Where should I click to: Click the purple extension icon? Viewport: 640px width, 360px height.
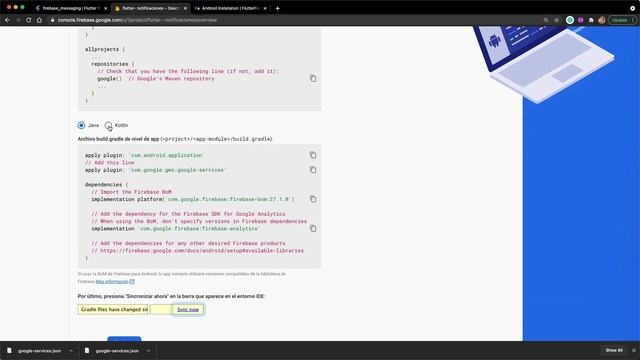580,20
